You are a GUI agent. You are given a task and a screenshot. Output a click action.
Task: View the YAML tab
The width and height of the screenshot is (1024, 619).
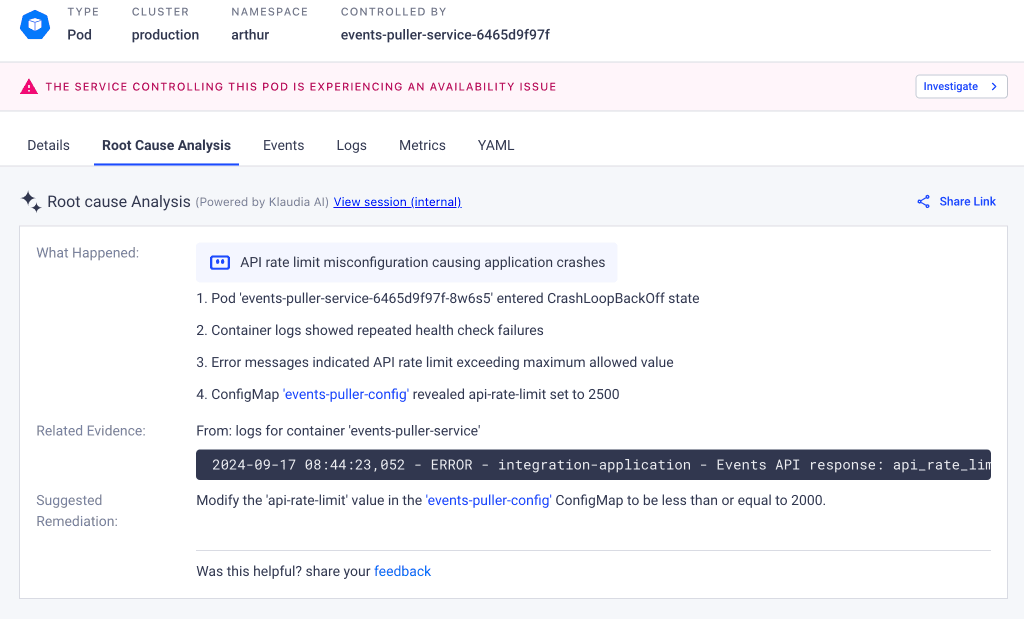click(495, 145)
